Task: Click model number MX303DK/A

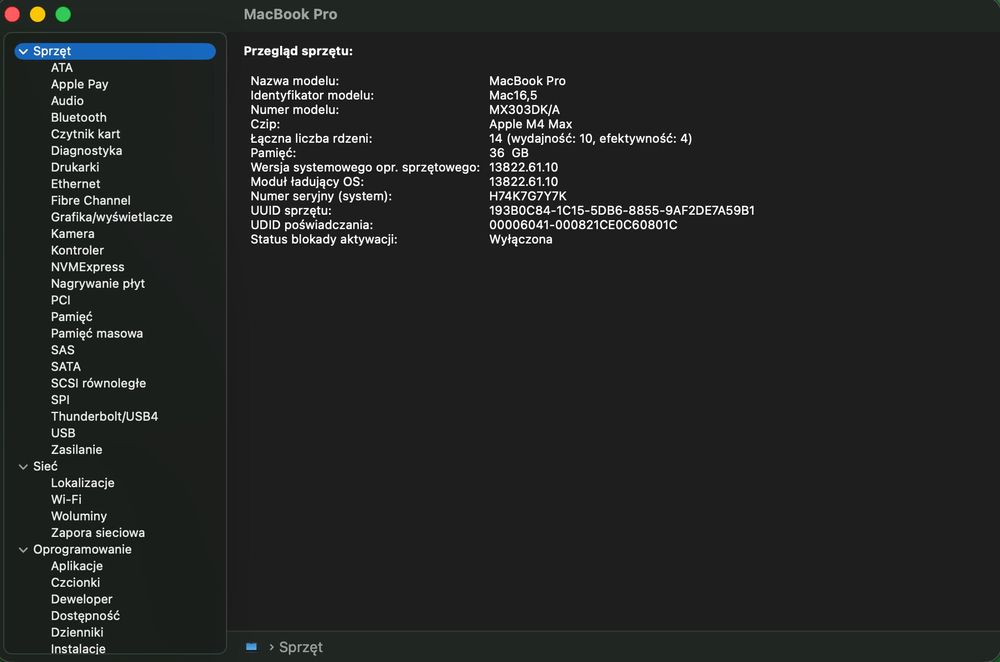Action: (524, 110)
